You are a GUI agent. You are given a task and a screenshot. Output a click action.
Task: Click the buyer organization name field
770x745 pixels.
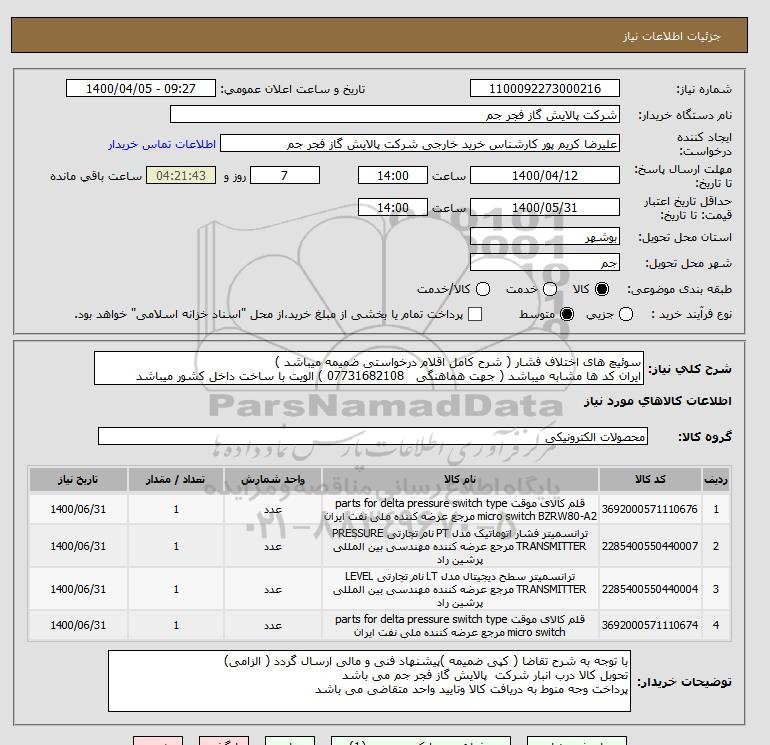394,114
